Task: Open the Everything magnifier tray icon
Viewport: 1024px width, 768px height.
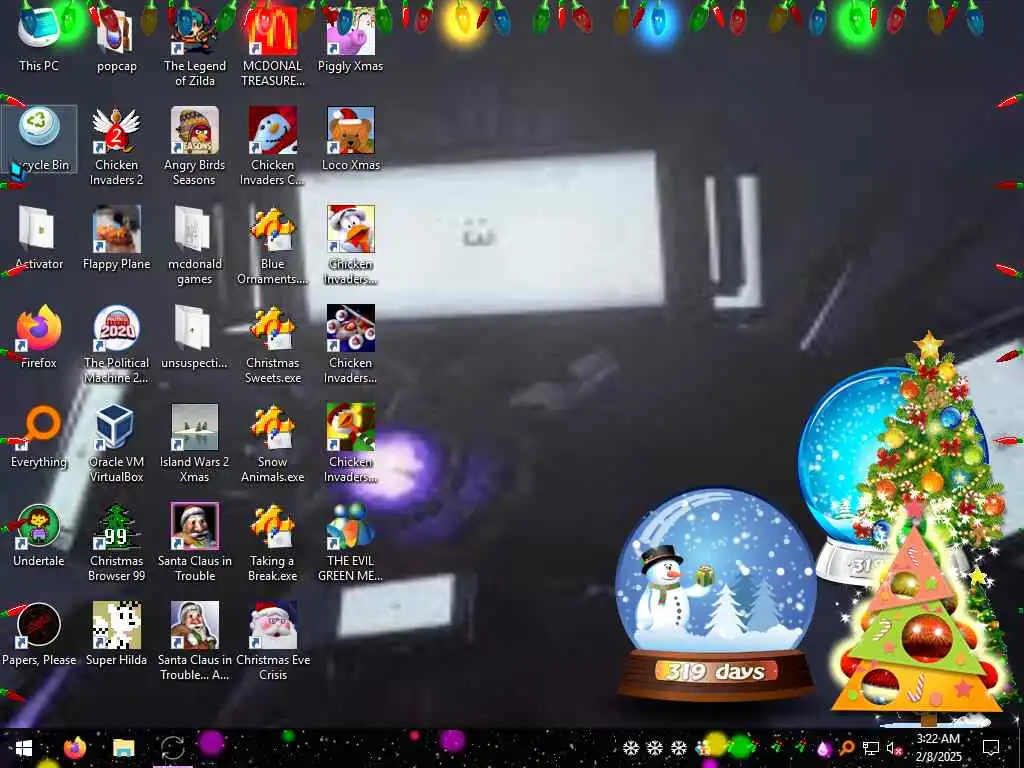Action: [847, 748]
